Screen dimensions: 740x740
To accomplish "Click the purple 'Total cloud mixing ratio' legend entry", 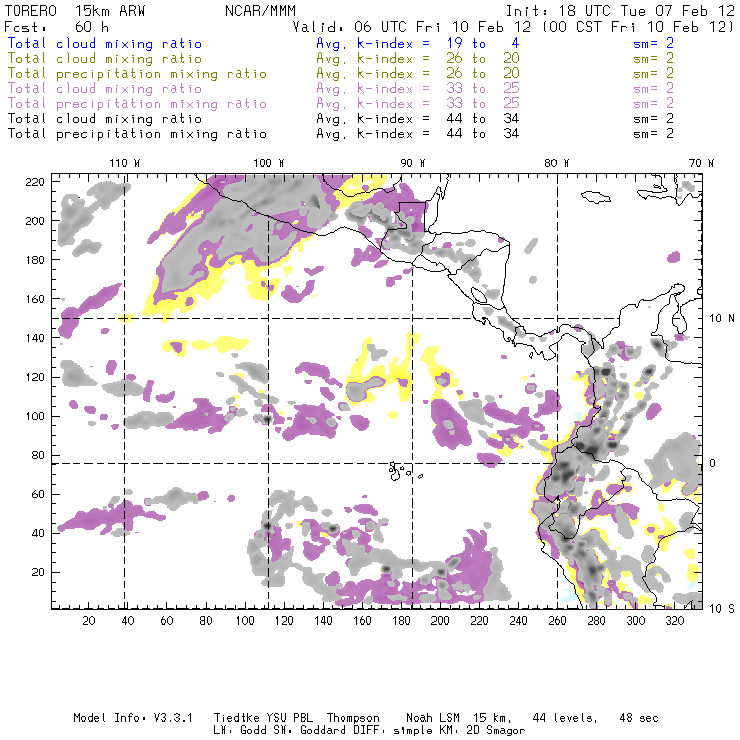I will click(x=104, y=89).
